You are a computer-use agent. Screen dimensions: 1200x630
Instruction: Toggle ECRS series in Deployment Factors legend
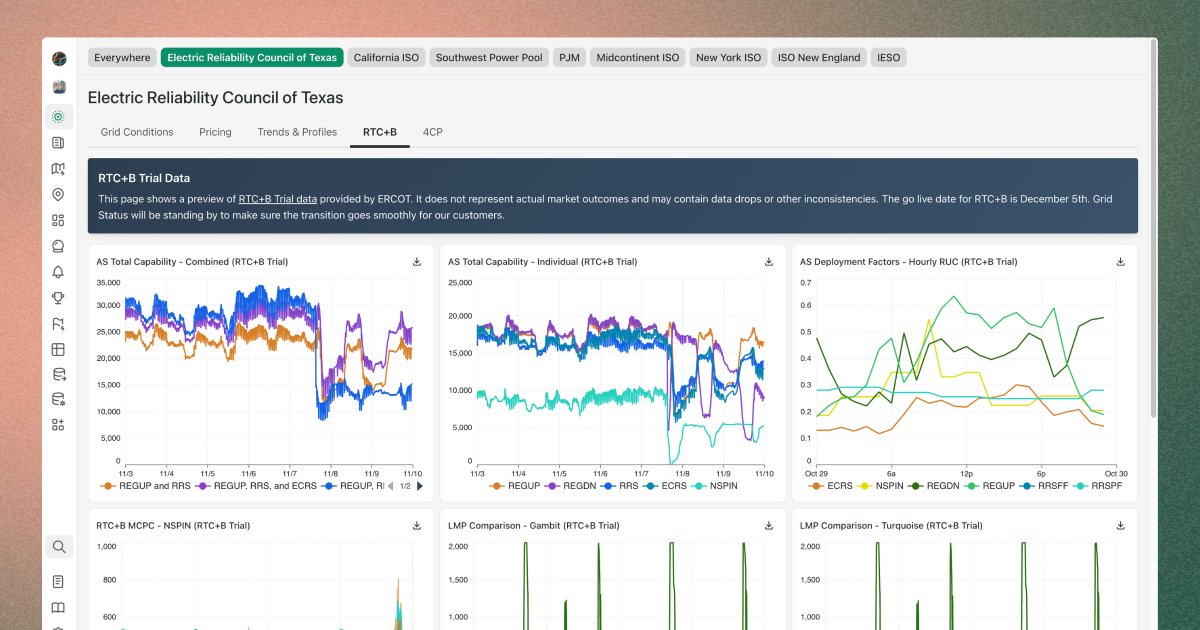tap(832, 486)
